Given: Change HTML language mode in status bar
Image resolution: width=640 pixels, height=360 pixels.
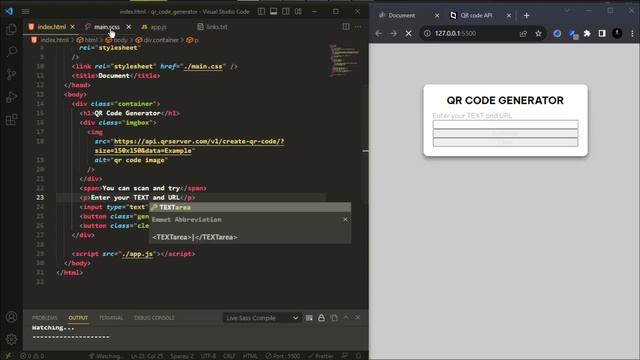Looking at the screenshot, I should pos(250,356).
